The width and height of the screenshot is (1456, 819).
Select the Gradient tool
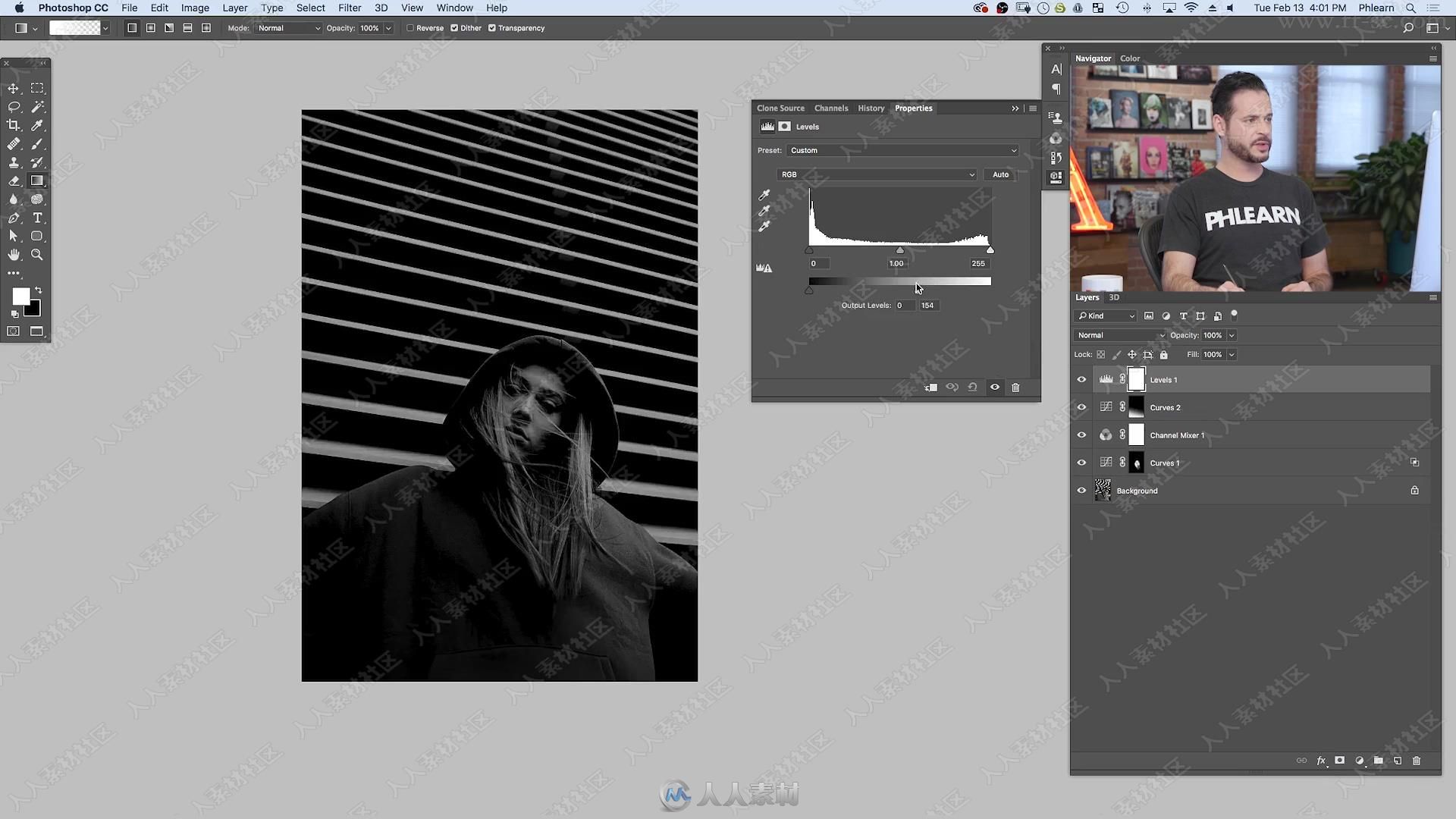(x=37, y=180)
